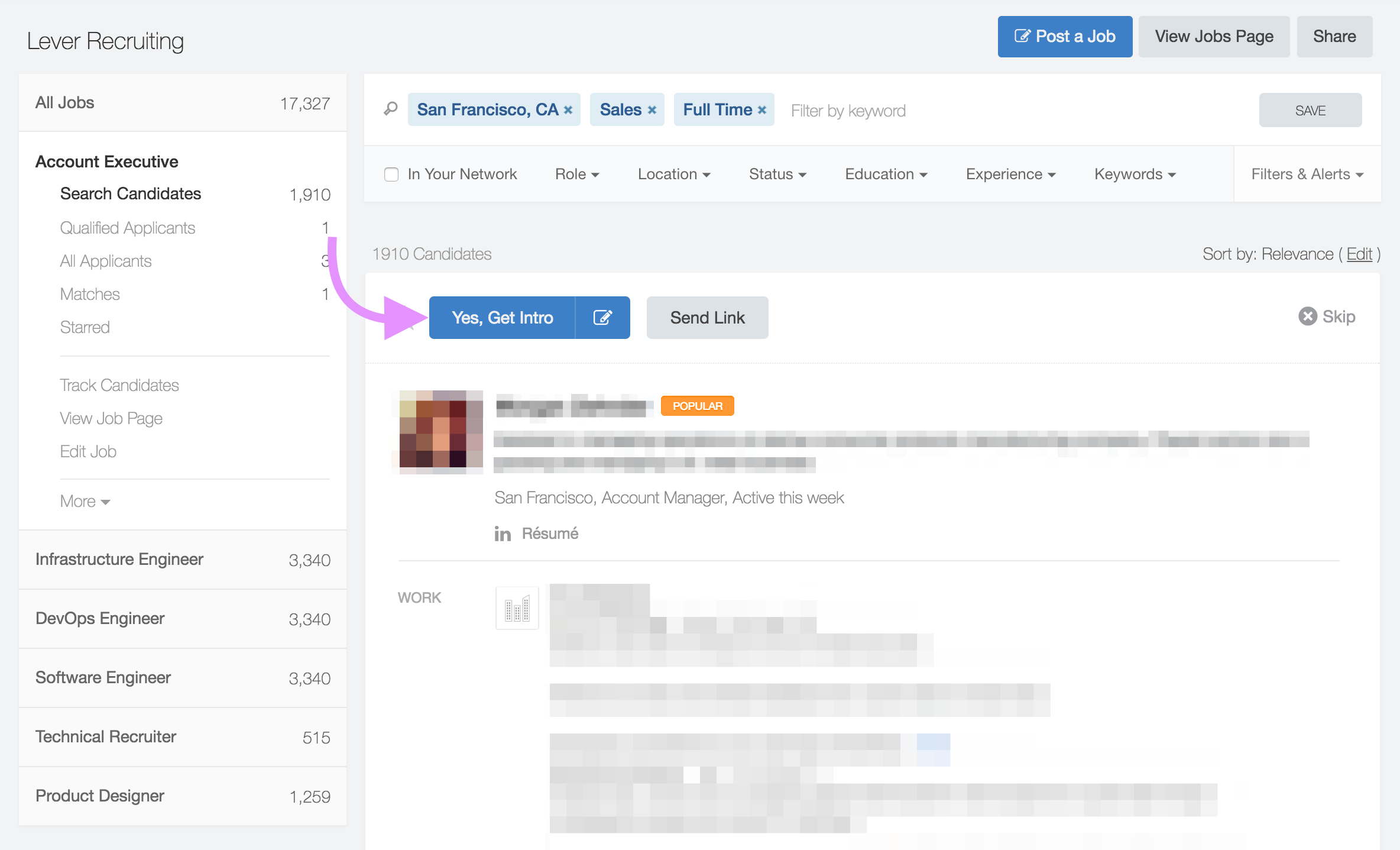Toggle the In Your Network checkbox
This screenshot has height=850, width=1400.
point(391,174)
